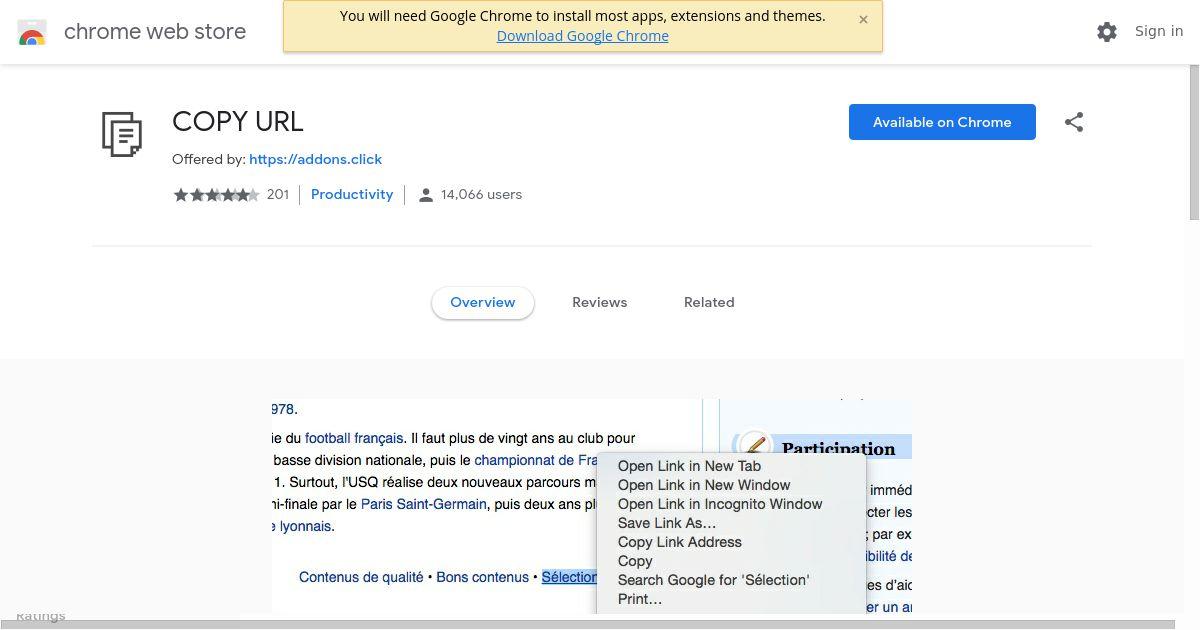Open the Download Google Chrome link

583,36
